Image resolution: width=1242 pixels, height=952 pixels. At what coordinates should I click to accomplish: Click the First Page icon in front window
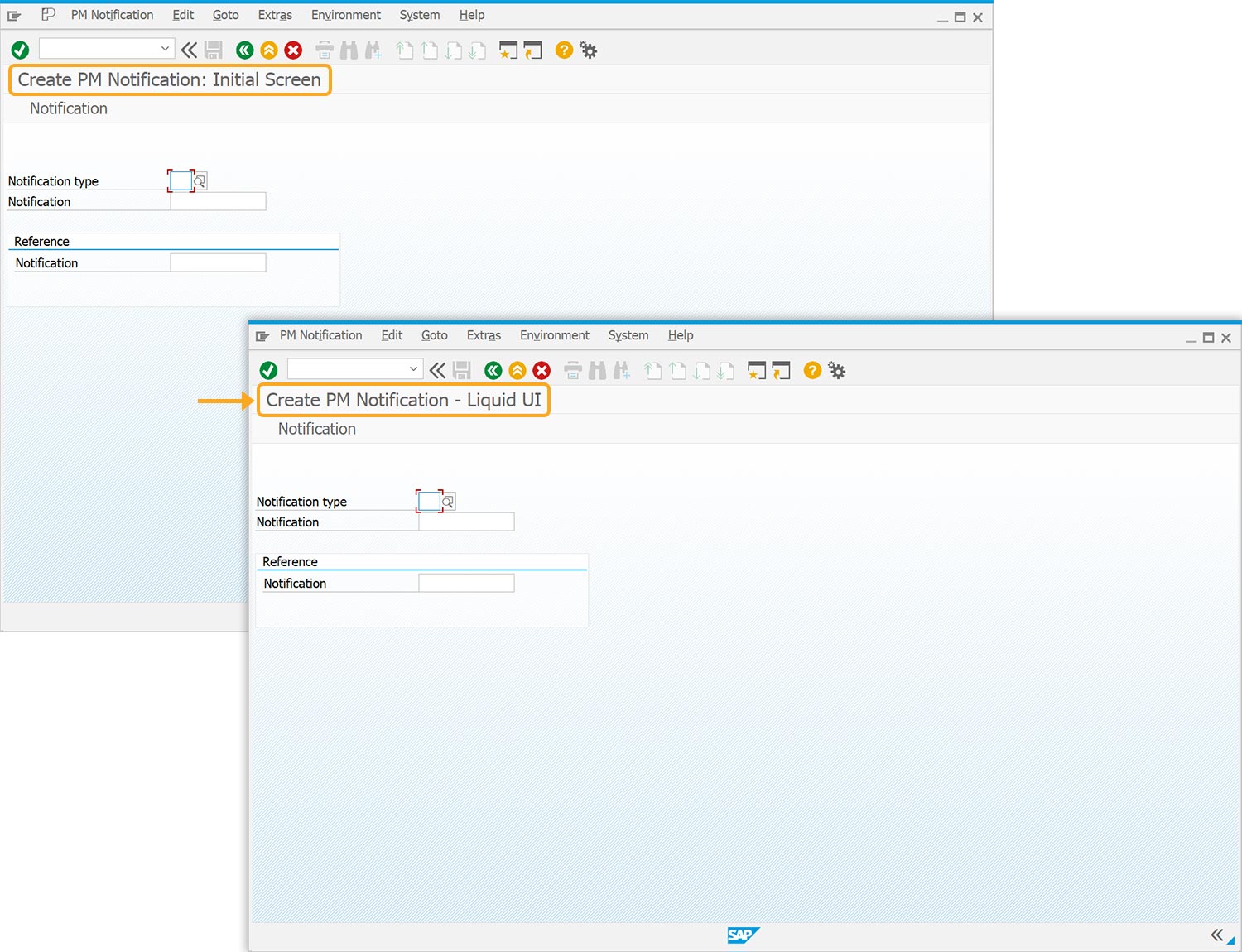[653, 371]
